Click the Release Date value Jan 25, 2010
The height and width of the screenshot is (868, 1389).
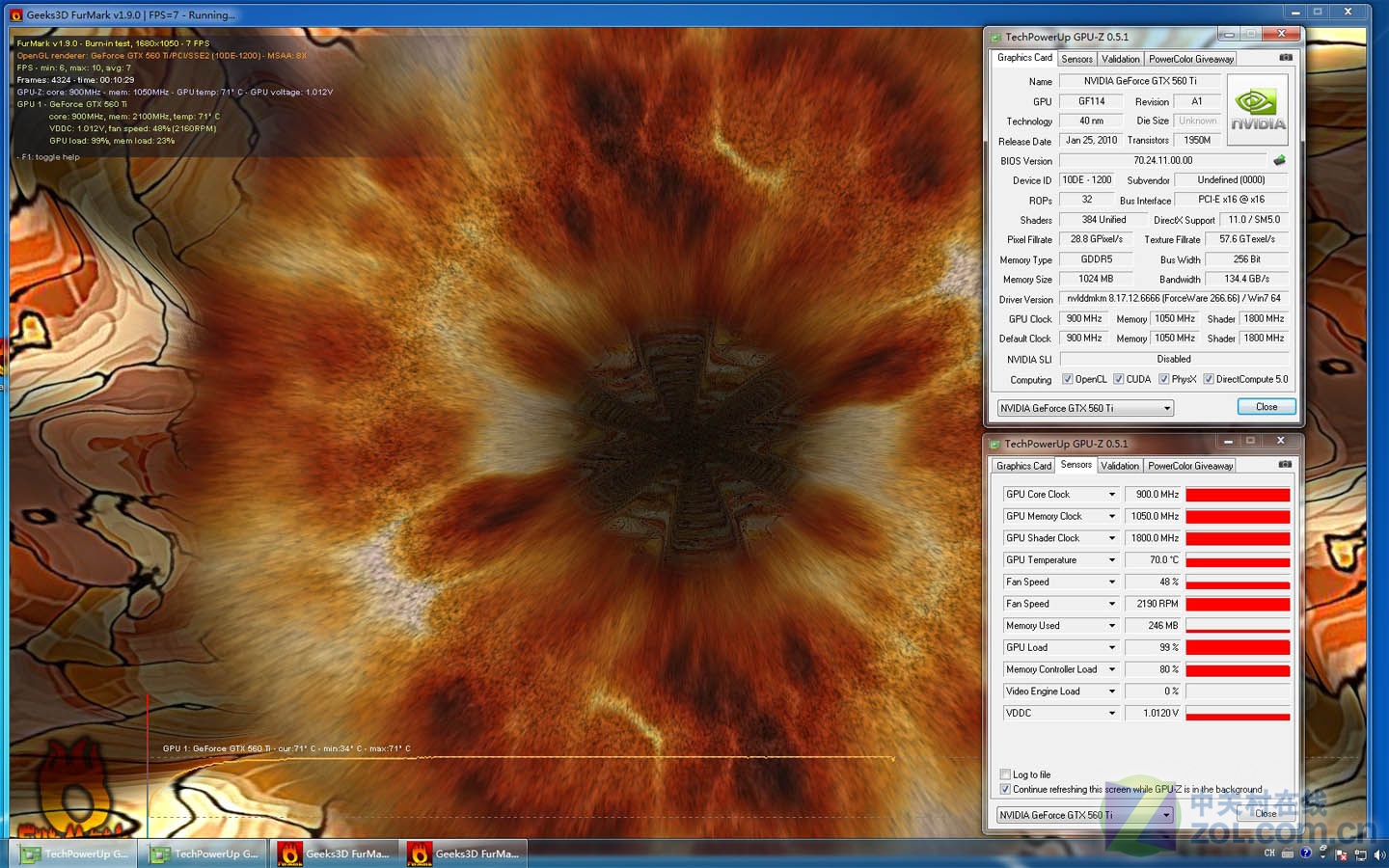1091,141
